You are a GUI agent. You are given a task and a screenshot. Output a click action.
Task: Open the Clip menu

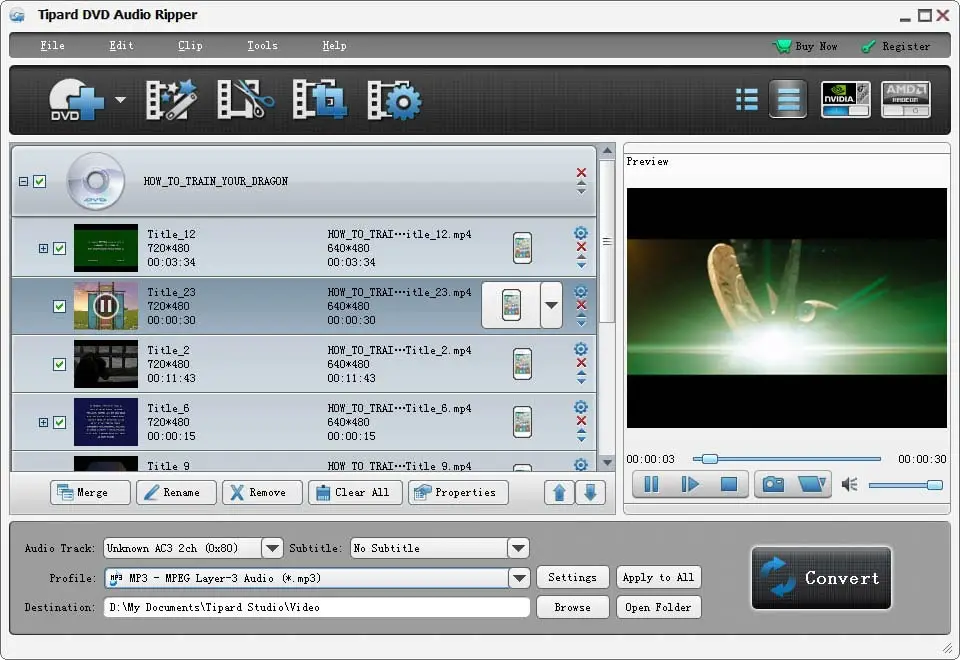pyautogui.click(x=190, y=45)
